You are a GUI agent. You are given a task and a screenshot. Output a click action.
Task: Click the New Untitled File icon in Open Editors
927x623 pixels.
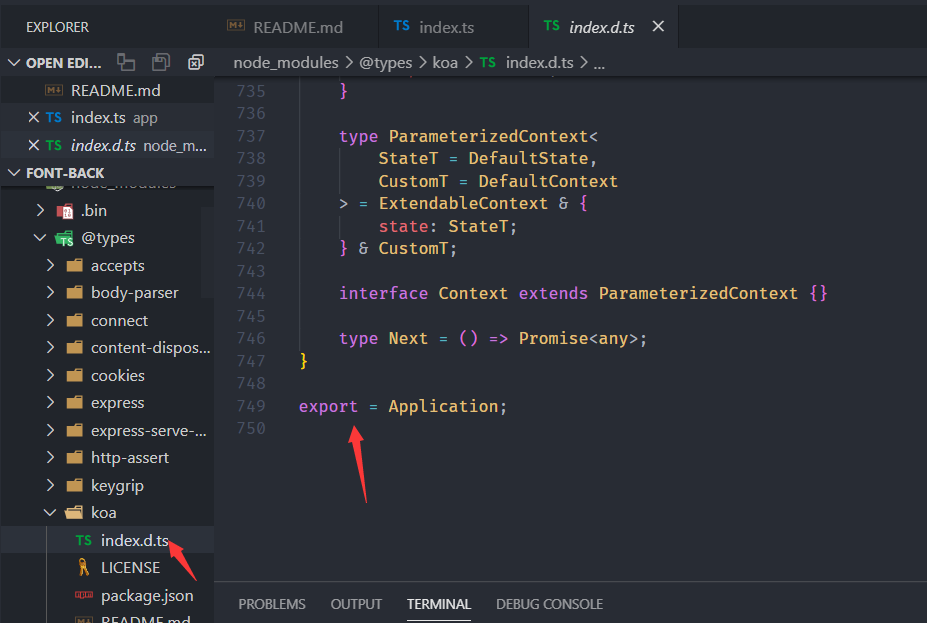coord(125,62)
